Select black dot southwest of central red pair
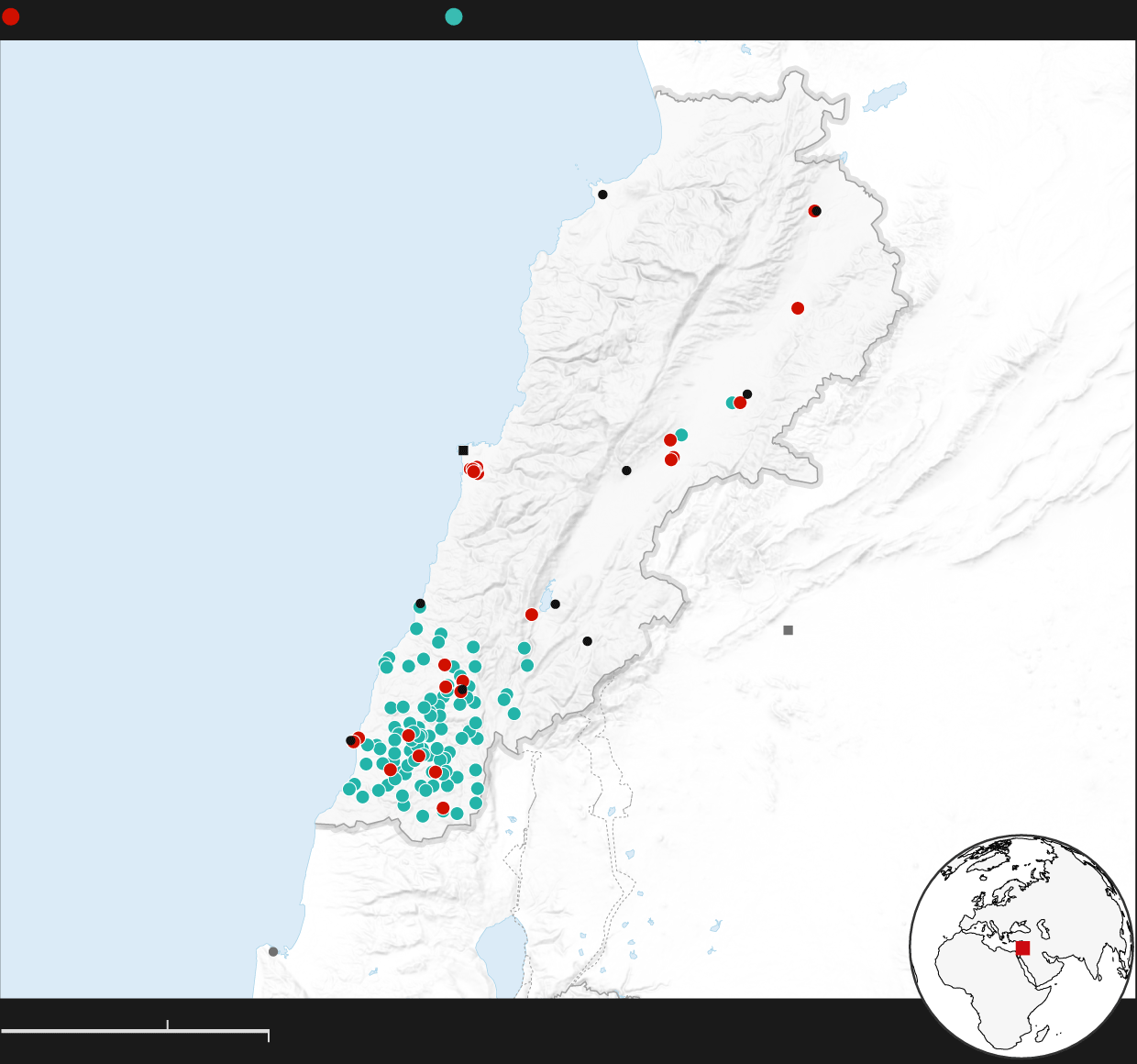This screenshot has width=1137, height=1064. click(x=626, y=471)
